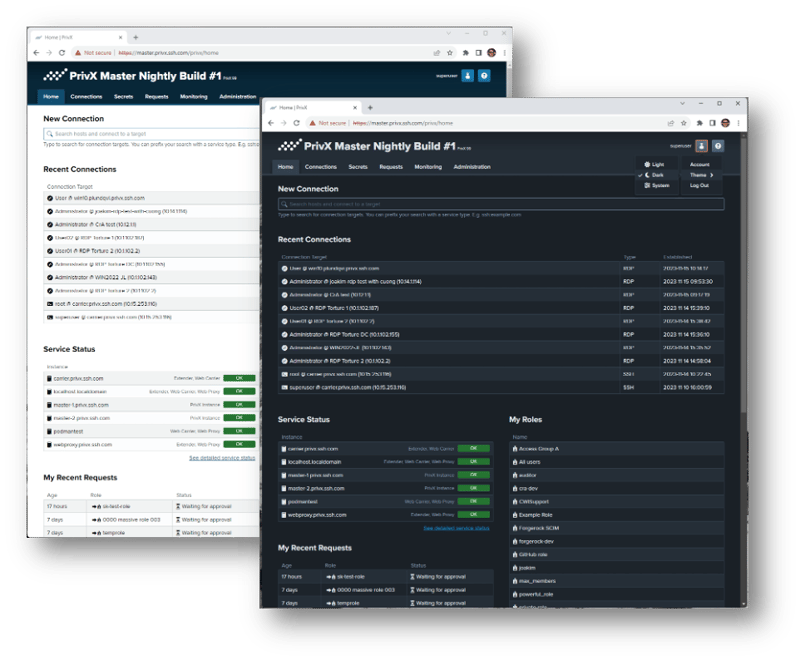
Task: Open Account from the user dropdown menu
Action: click(x=699, y=164)
